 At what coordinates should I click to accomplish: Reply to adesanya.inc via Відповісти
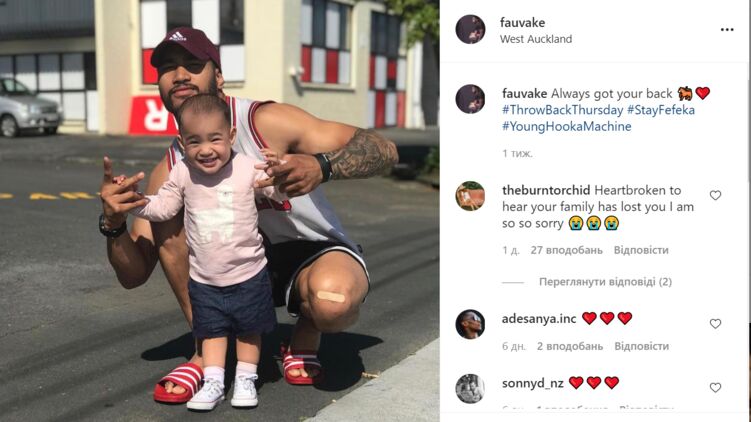pyautogui.click(x=642, y=346)
